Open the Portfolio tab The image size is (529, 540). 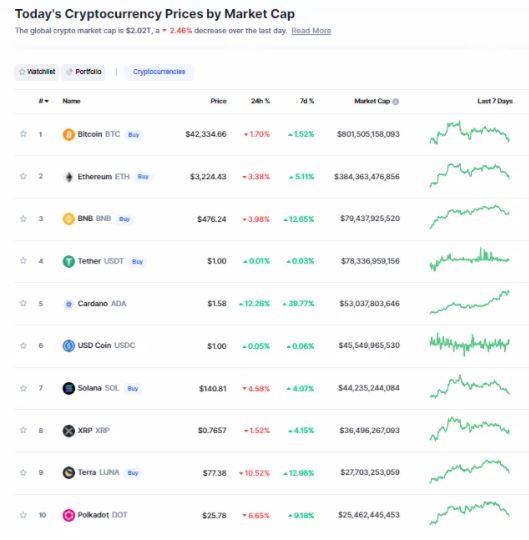(83, 72)
